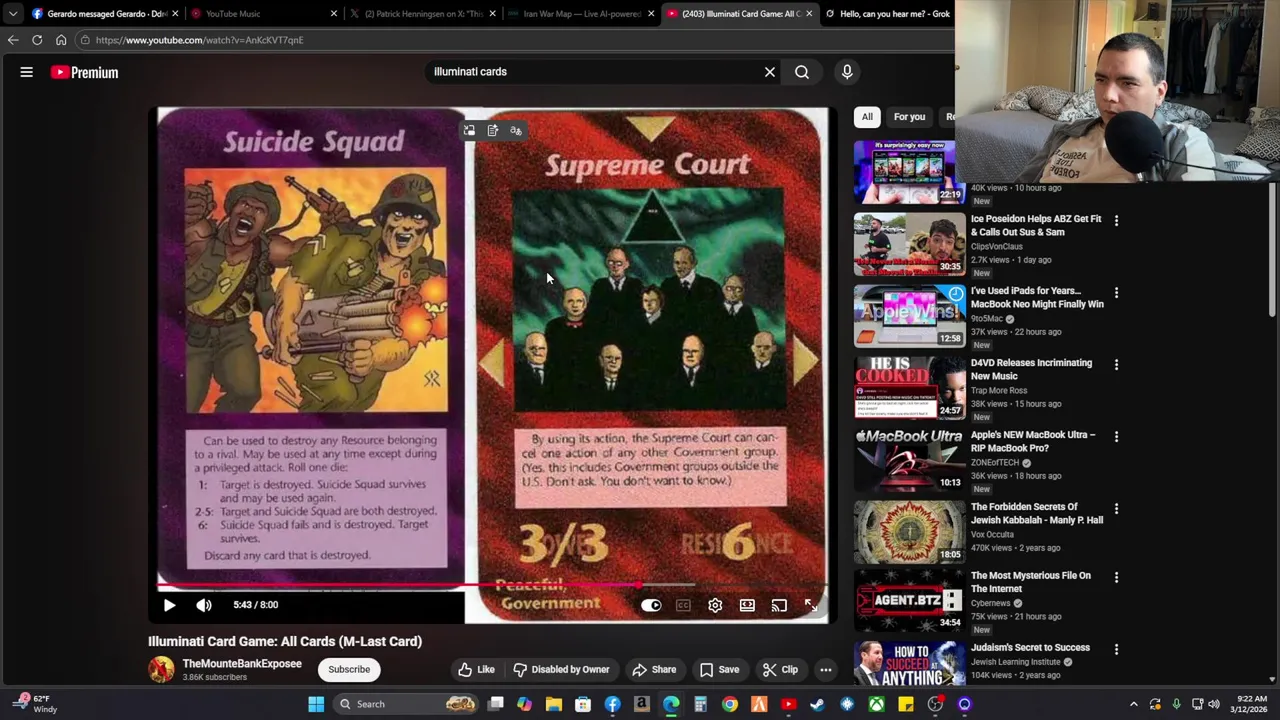Switch to the Iran War Map tab
Screen dimensions: 1280x720
click(581, 14)
